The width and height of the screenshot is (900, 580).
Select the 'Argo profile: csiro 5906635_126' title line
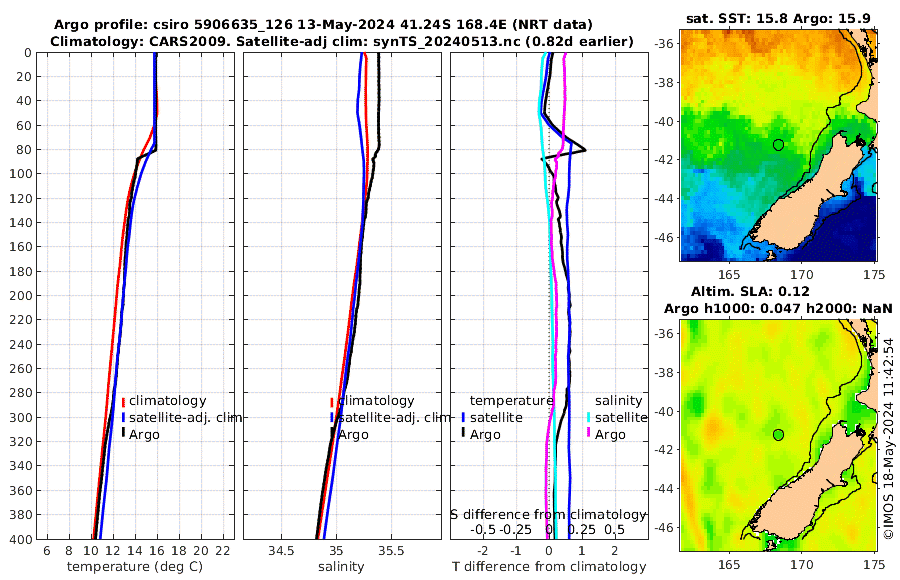[323, 25]
